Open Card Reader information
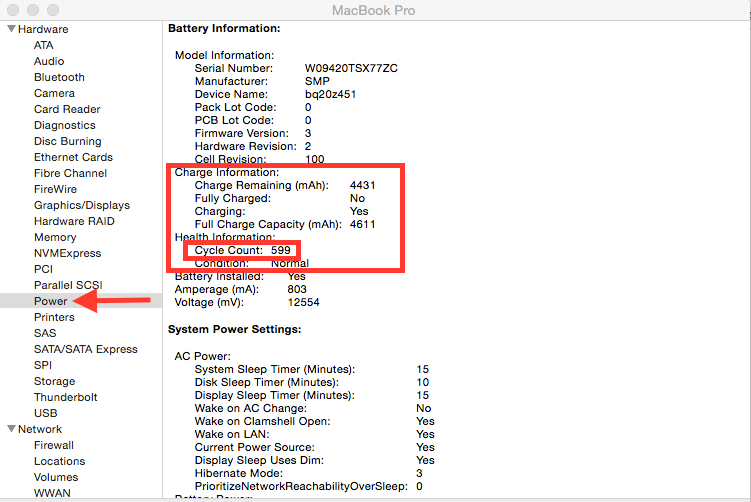 pos(67,109)
